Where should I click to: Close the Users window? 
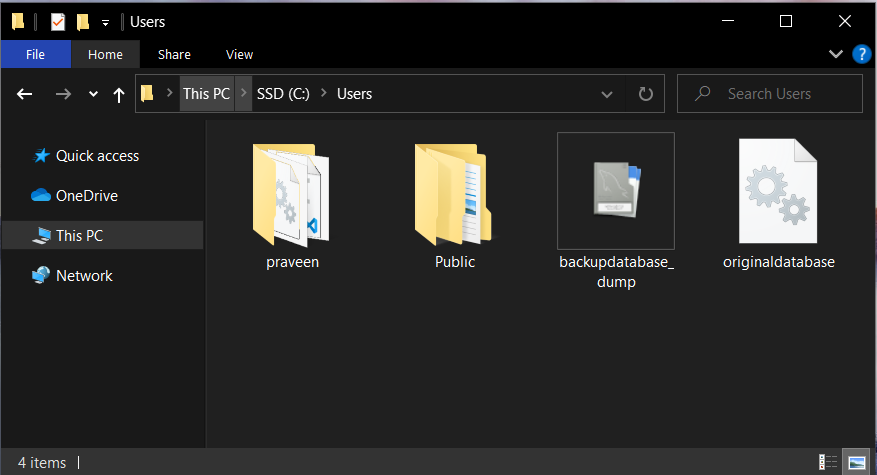tap(845, 21)
